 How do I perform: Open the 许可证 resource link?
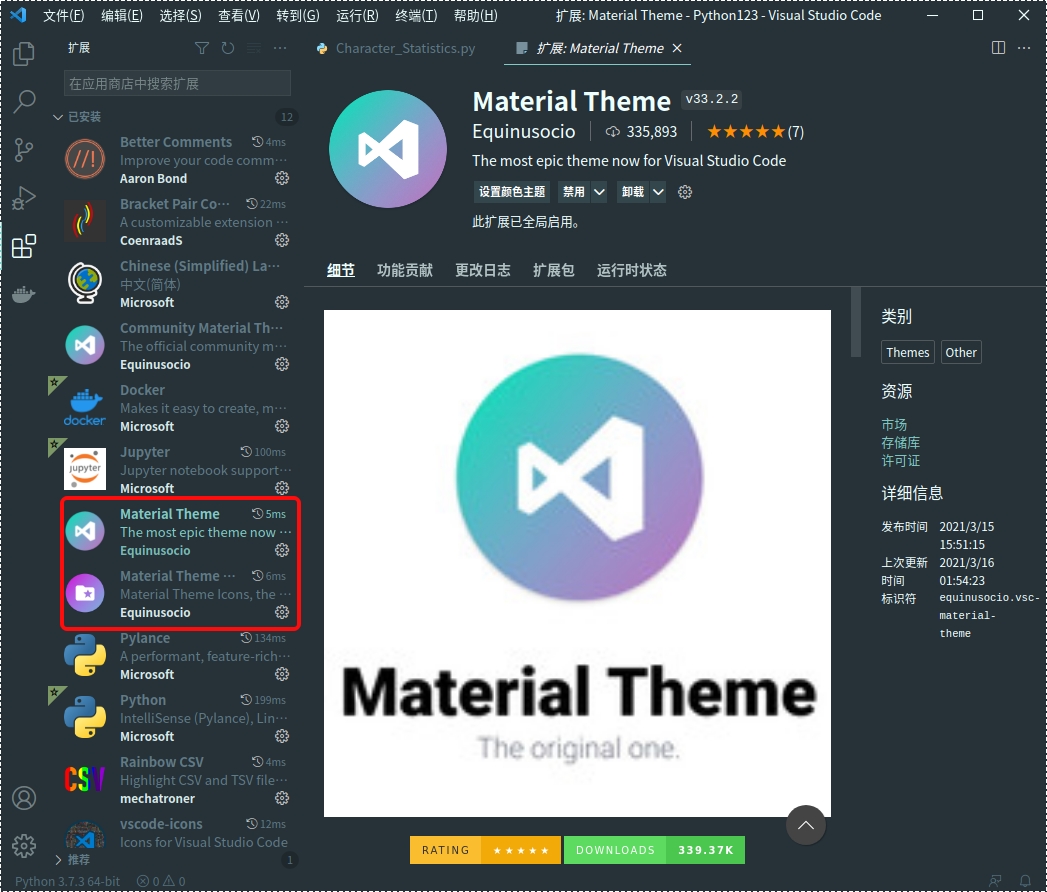click(901, 461)
